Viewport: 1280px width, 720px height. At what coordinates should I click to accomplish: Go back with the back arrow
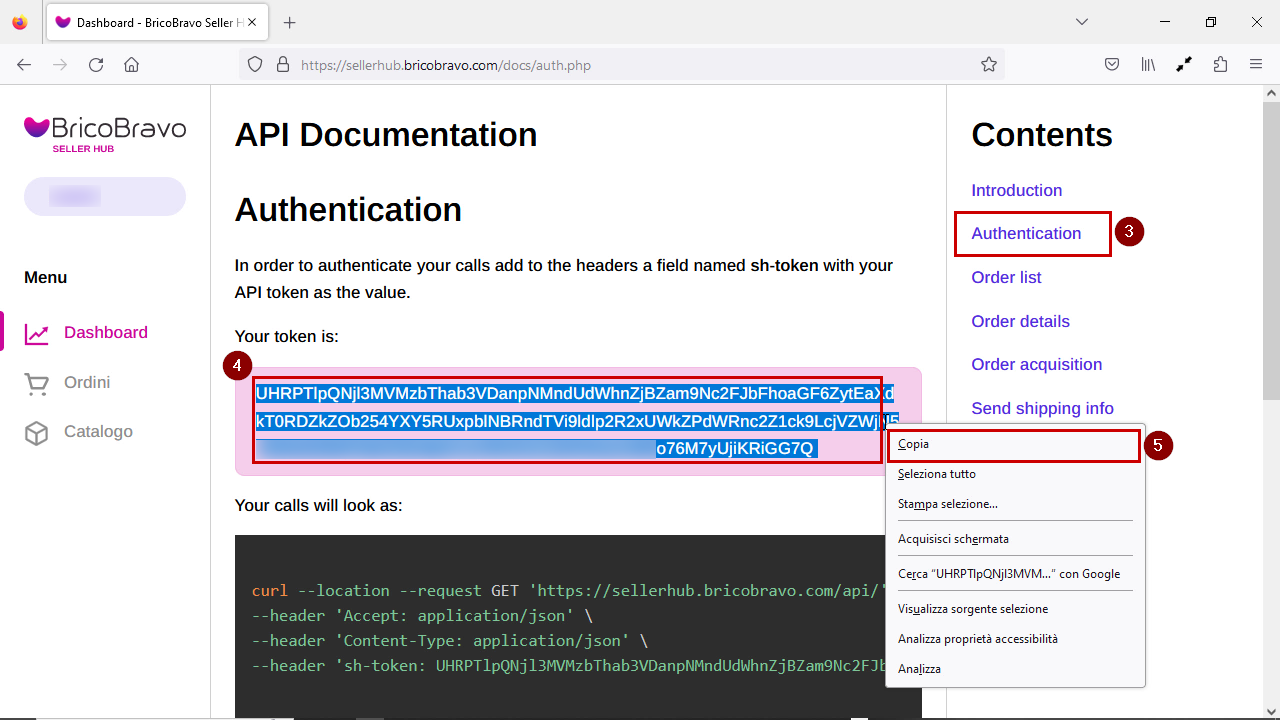24,64
